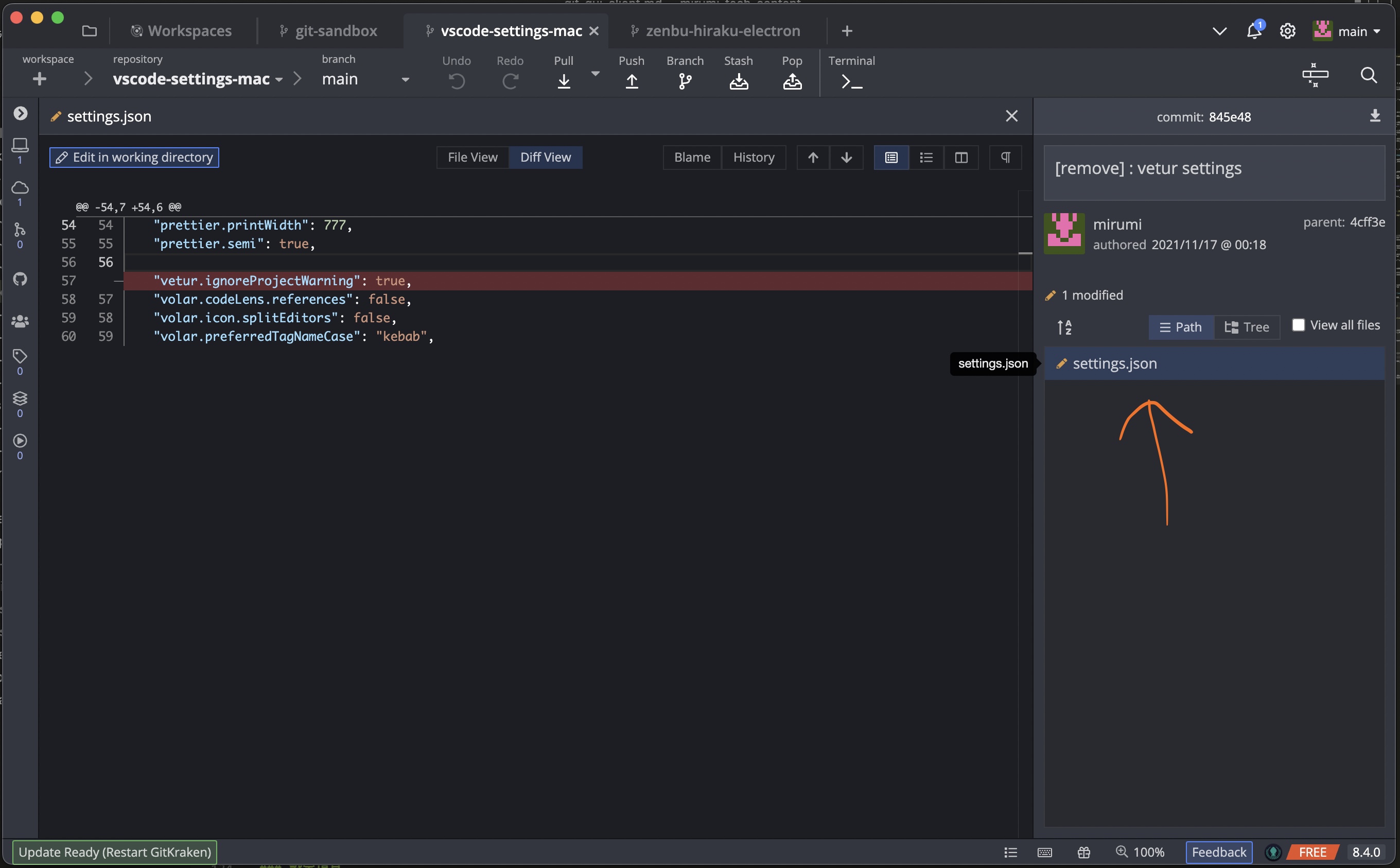Open GitHub section in left sidebar
This screenshot has height=868, width=1400.
20,279
